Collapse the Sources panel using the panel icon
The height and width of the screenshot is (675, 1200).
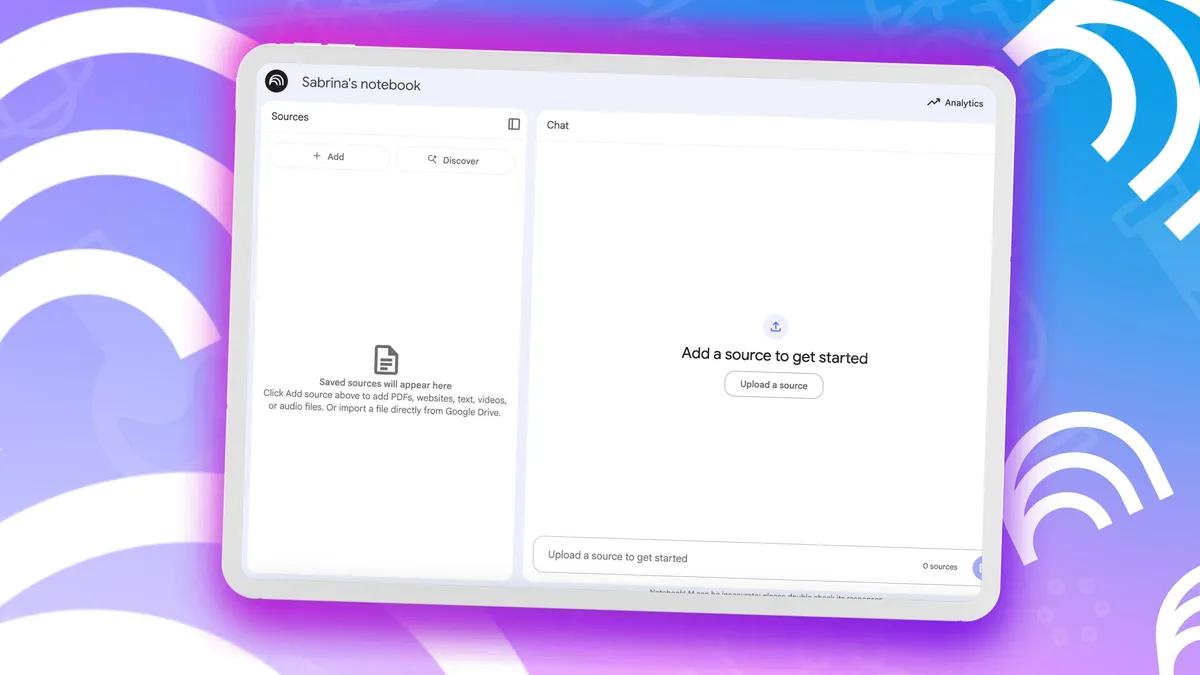point(514,124)
